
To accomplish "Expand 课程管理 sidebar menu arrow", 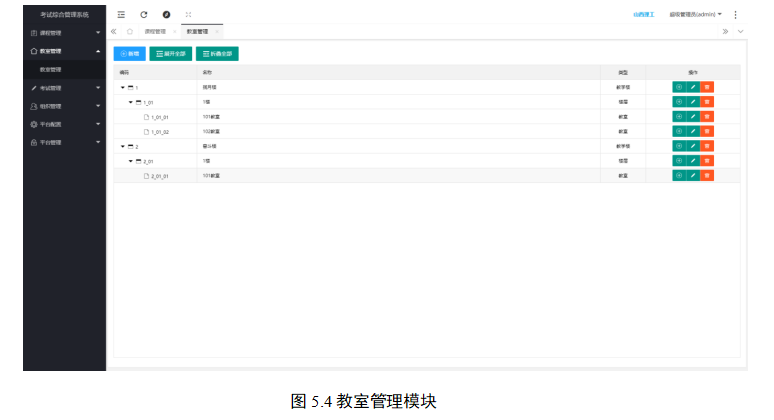I will (98, 33).
